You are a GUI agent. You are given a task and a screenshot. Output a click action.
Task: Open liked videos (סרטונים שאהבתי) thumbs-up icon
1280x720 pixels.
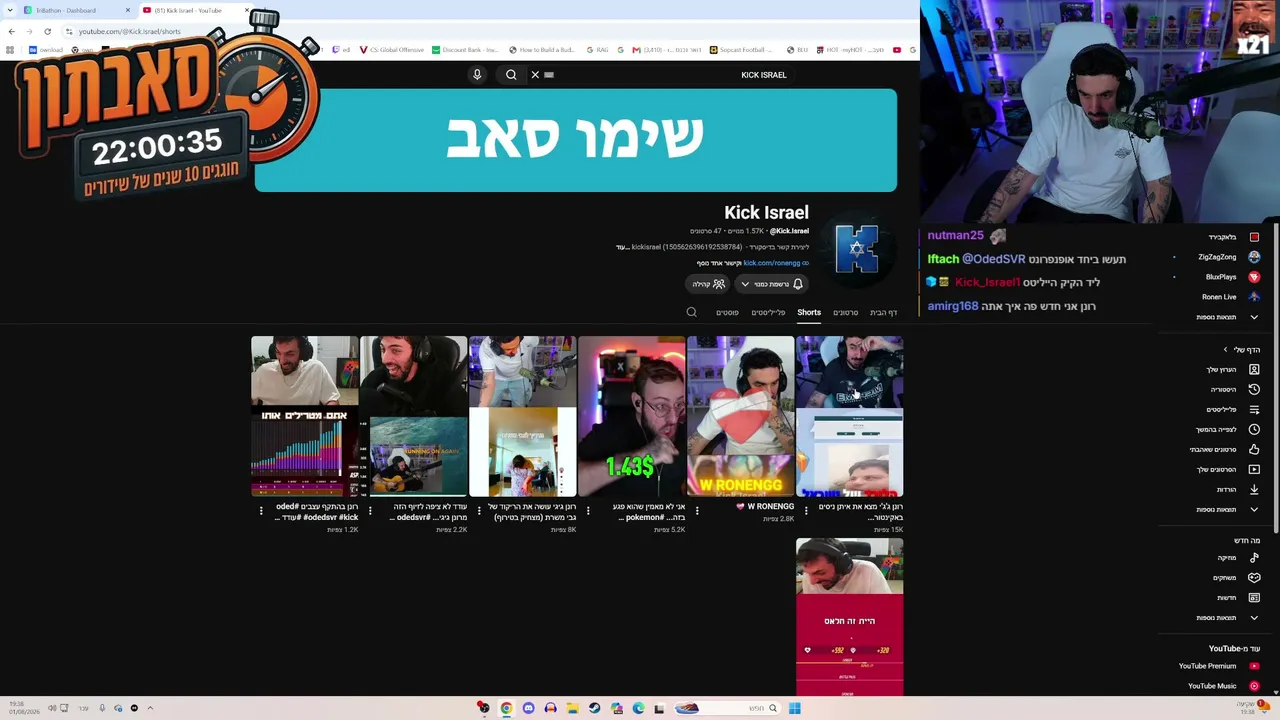pyautogui.click(x=1254, y=449)
